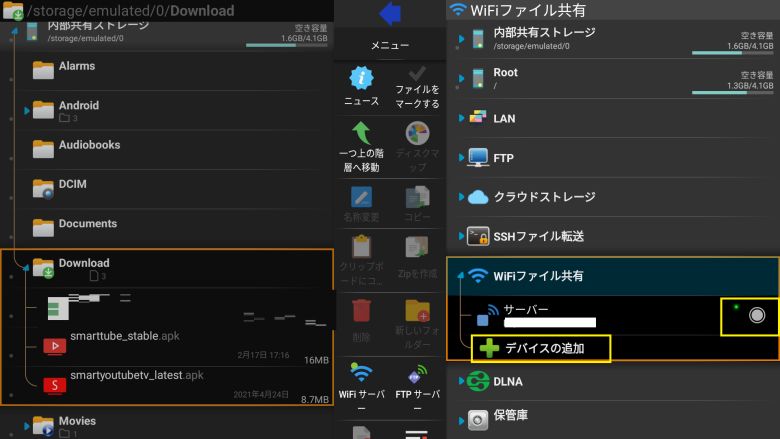
Task: Click Root capacity bar 1.3GB/4.1GB
Action: coord(732,92)
